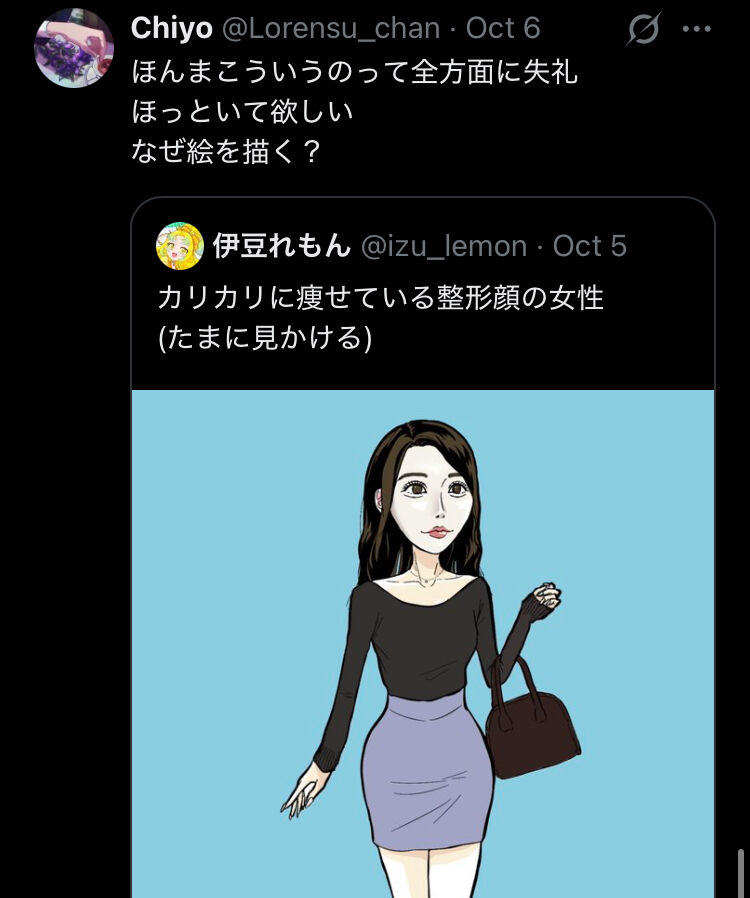This screenshot has width=750, height=898.
Task: Click the quoted line (たまに見かける)
Action: (x=265, y=337)
